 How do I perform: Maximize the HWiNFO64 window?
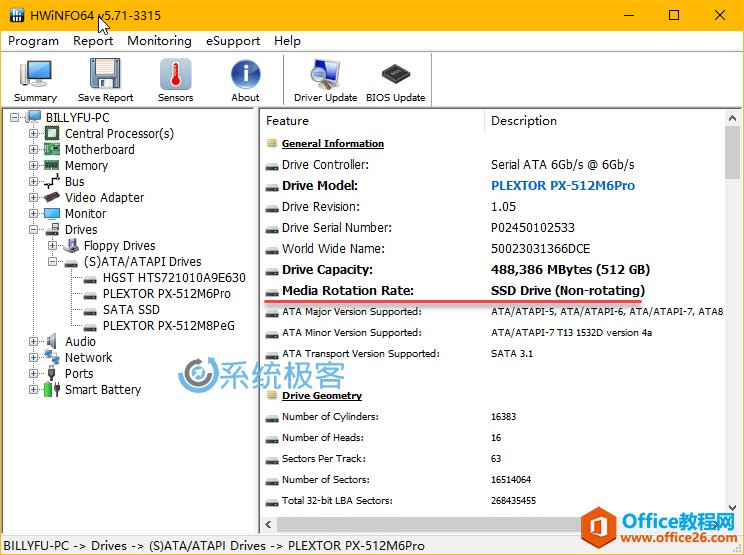tap(674, 15)
